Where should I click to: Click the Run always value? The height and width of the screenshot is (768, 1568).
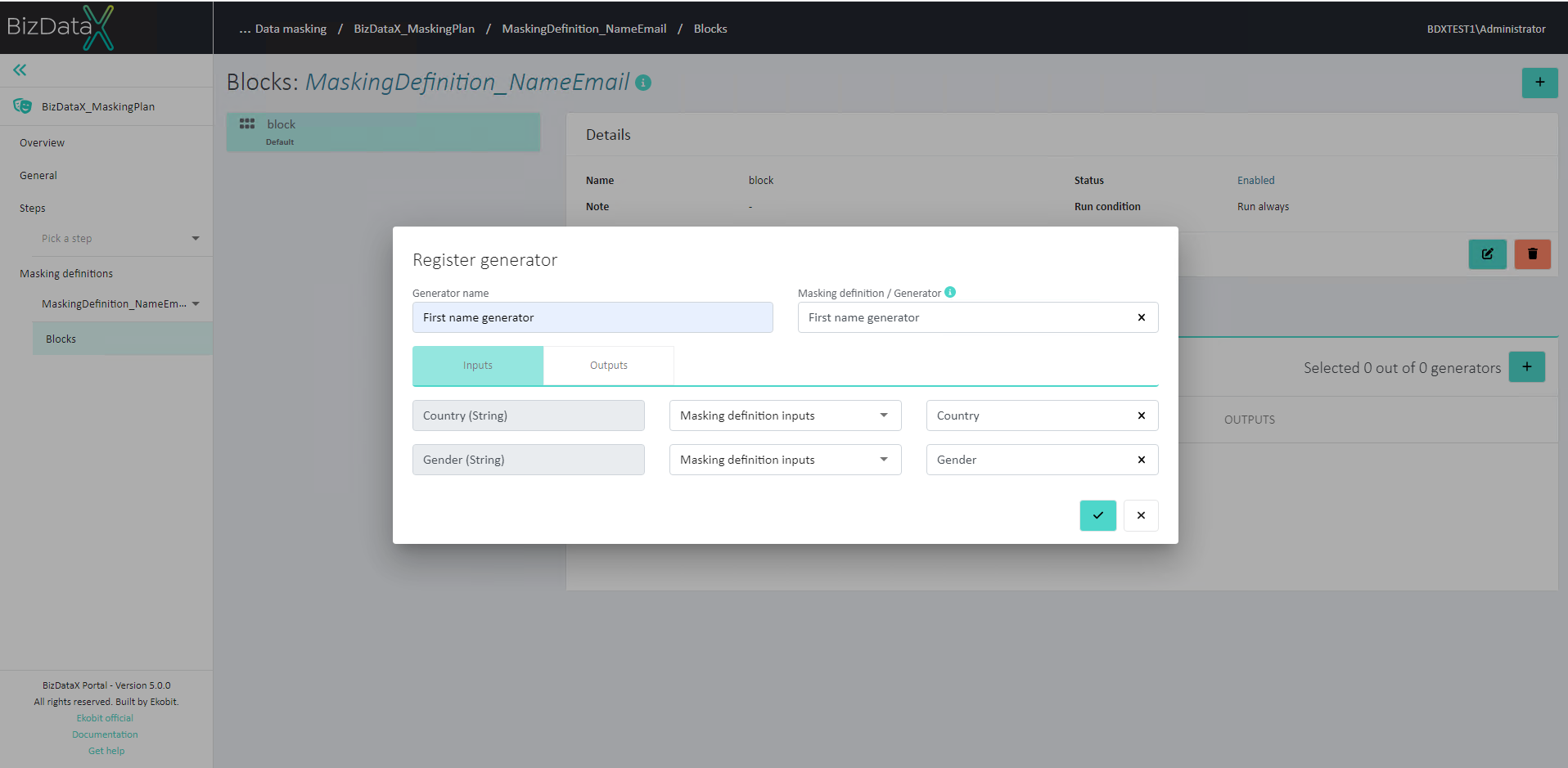pyautogui.click(x=1263, y=207)
